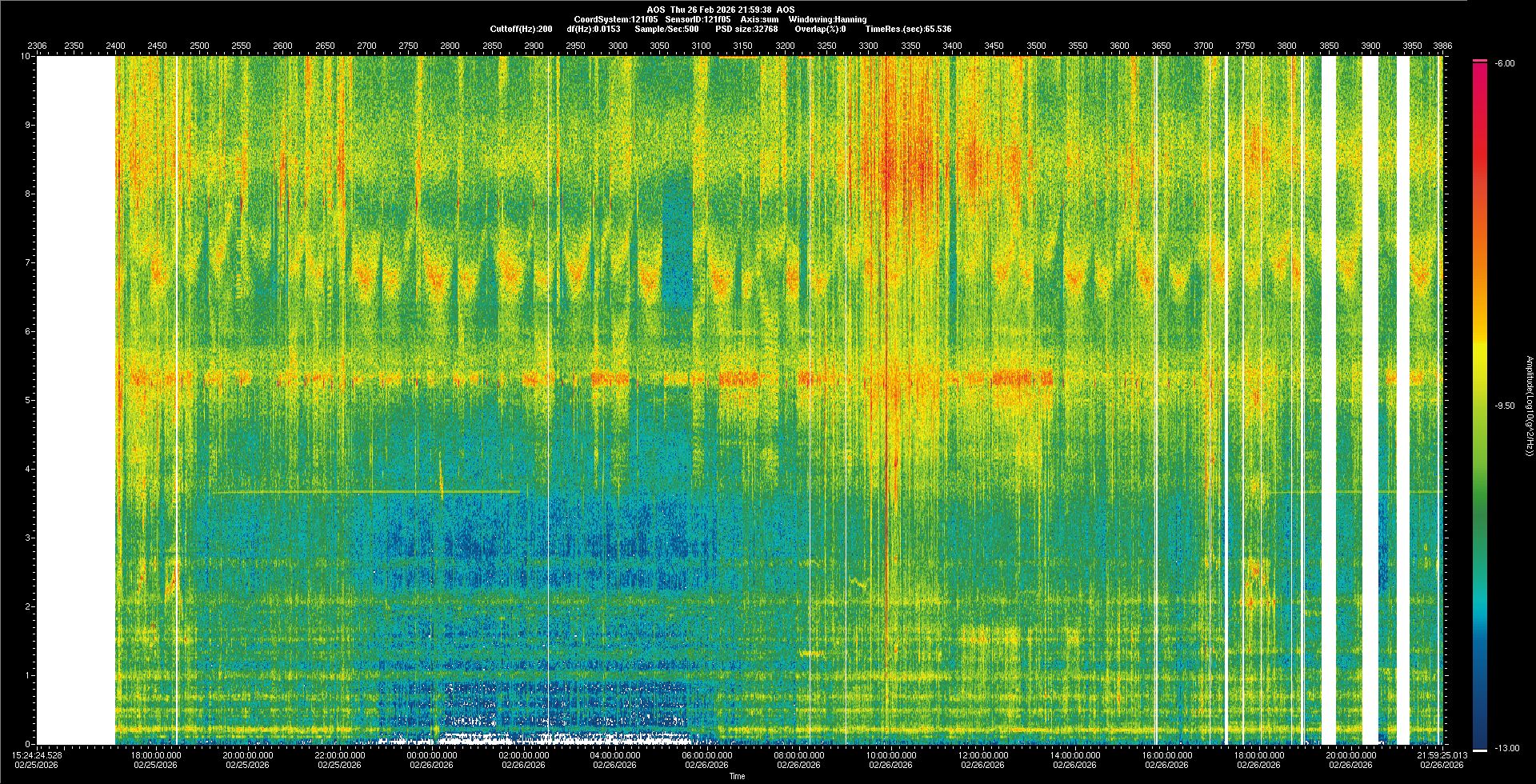
Task: Click the PSD size:32768 parameter text
Action: tap(747, 29)
